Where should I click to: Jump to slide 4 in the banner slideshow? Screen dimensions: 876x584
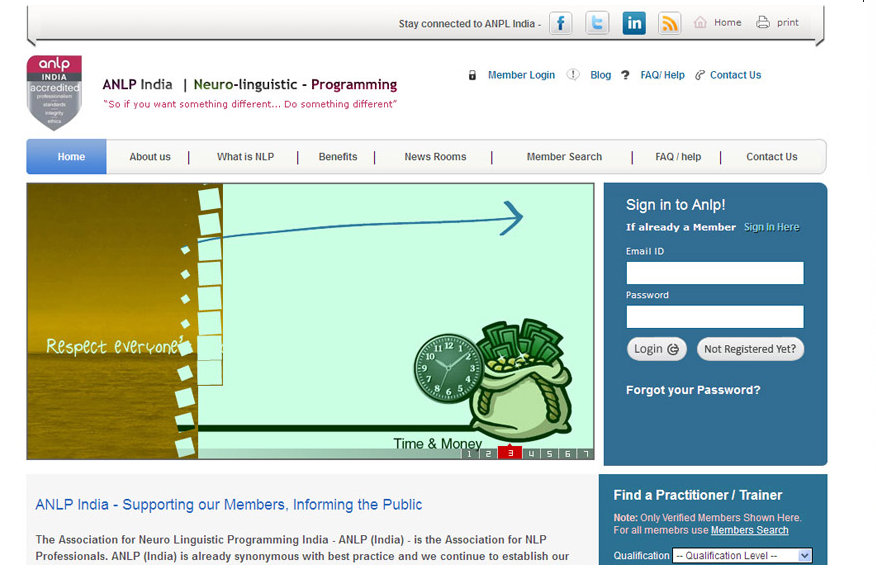[531, 453]
